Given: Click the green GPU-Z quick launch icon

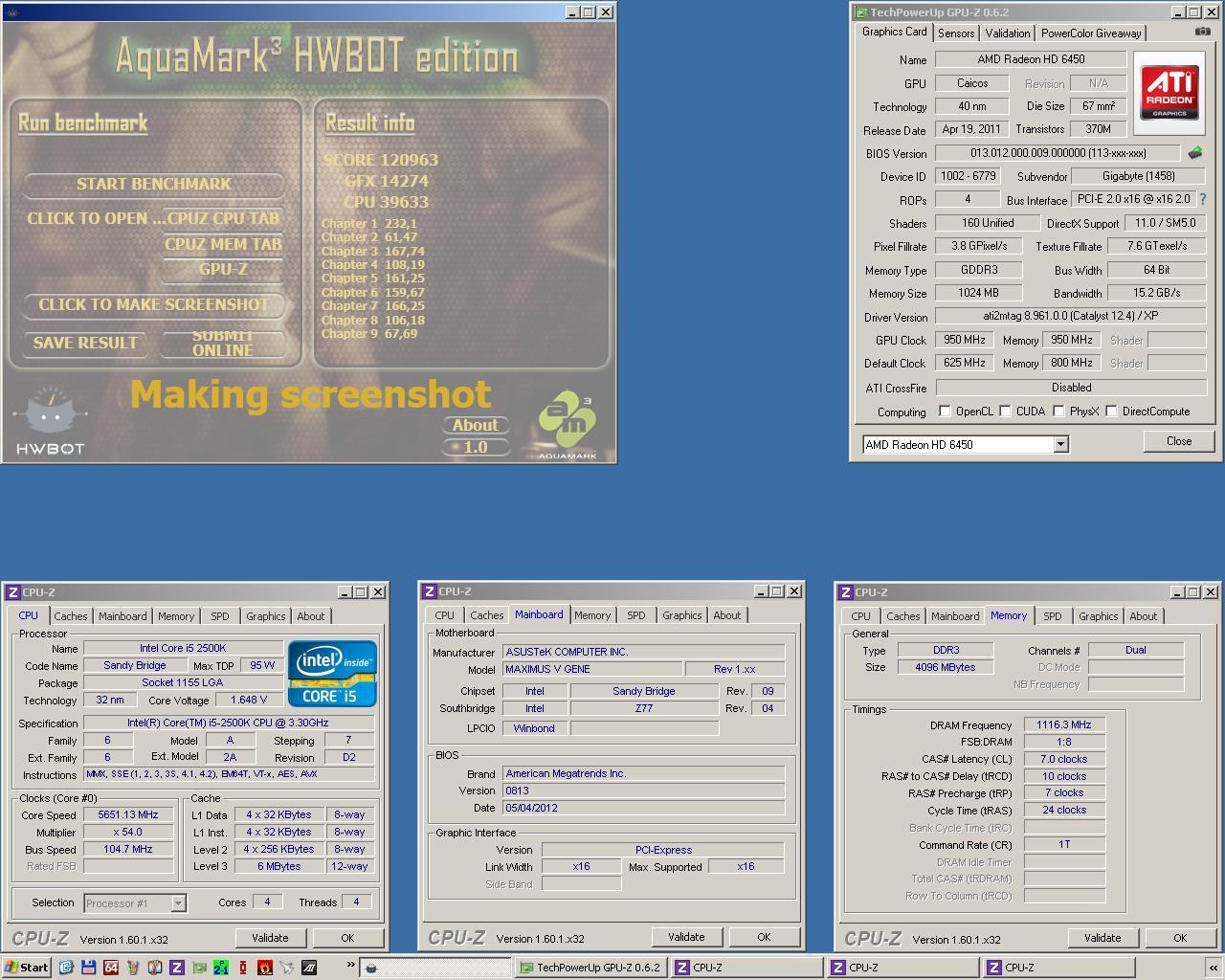Looking at the screenshot, I should [198, 968].
